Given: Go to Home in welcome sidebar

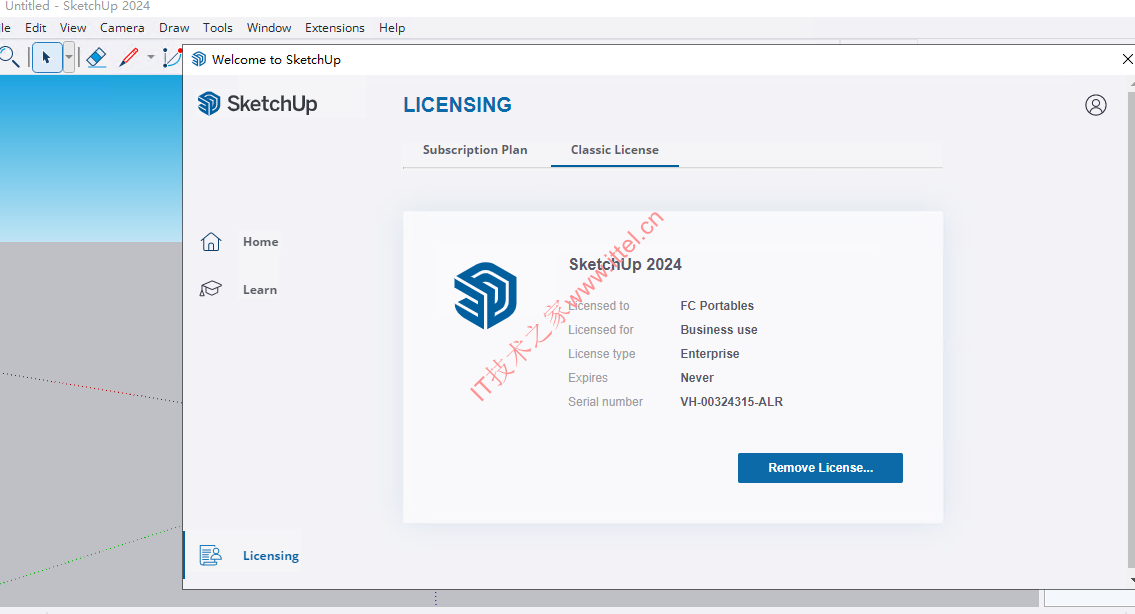Looking at the screenshot, I should [x=261, y=242].
